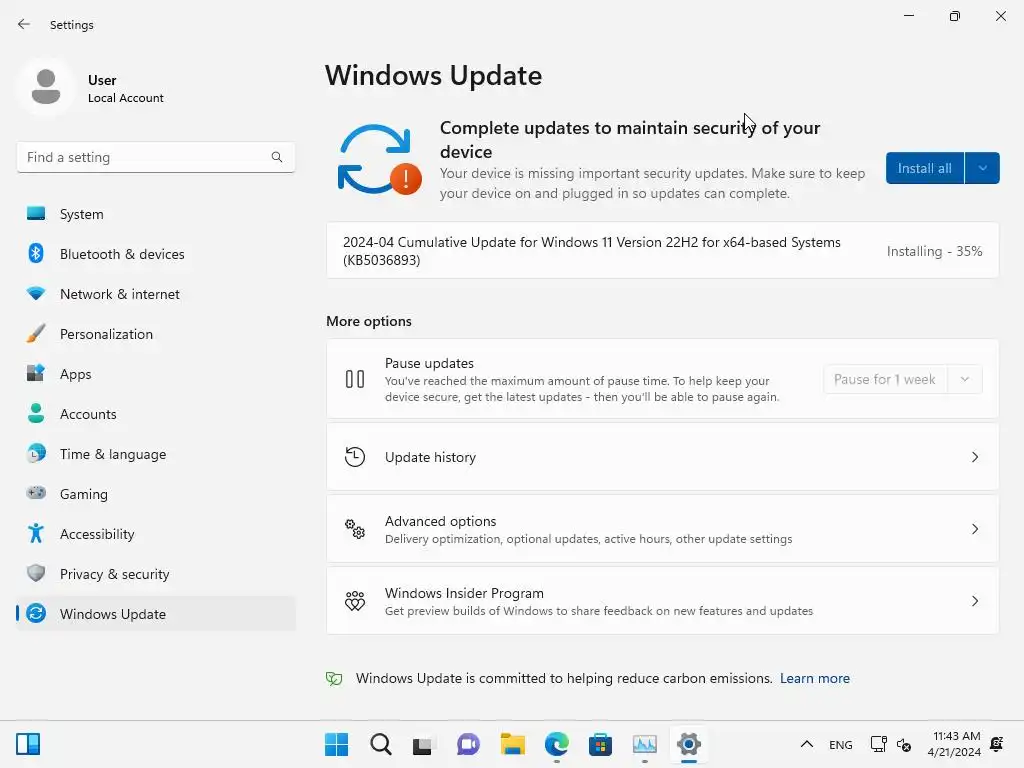Viewport: 1024px width, 768px height.
Task: Open the Widgets panel on taskbar
Action: 28,744
